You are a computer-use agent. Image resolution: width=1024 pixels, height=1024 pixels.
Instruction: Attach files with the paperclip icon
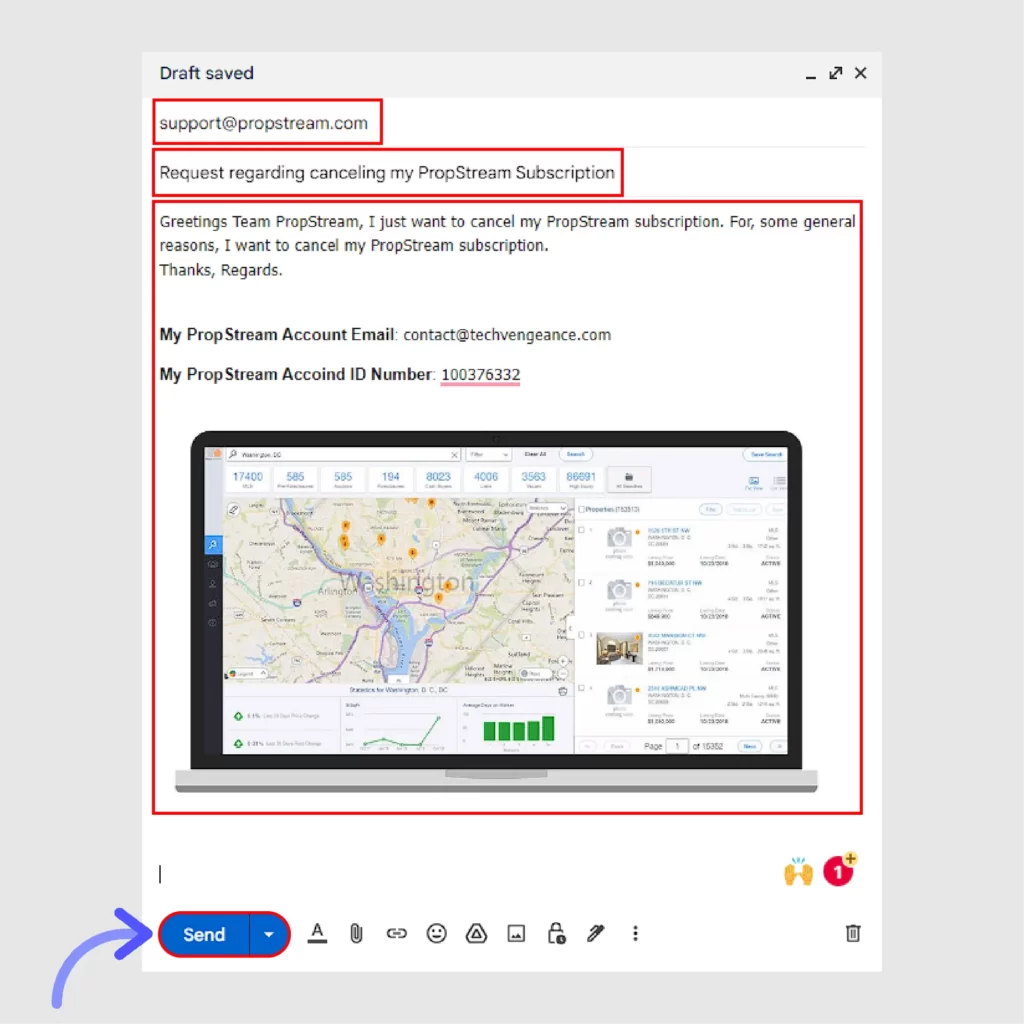[x=357, y=933]
